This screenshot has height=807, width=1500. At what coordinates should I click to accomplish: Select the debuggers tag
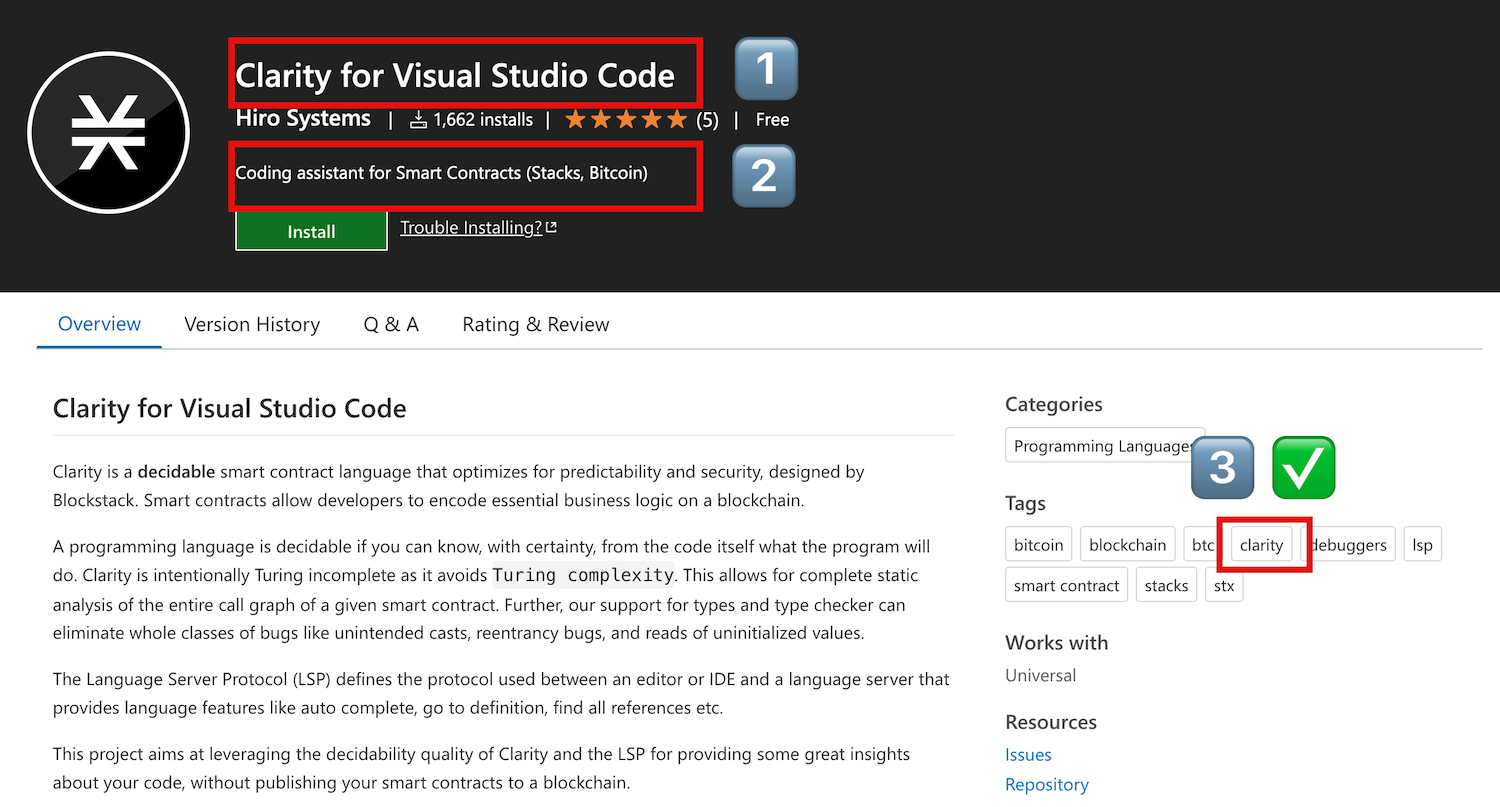[1348, 544]
